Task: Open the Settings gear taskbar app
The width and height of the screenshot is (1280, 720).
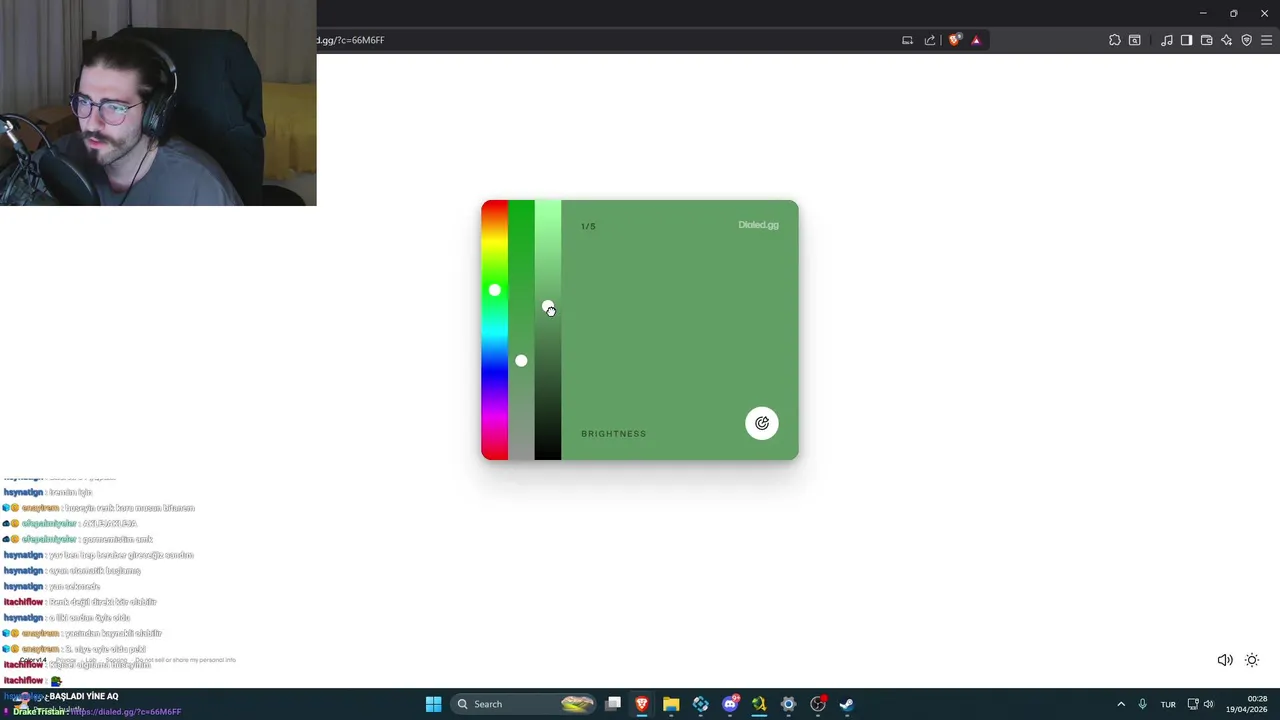Action: 788,704
